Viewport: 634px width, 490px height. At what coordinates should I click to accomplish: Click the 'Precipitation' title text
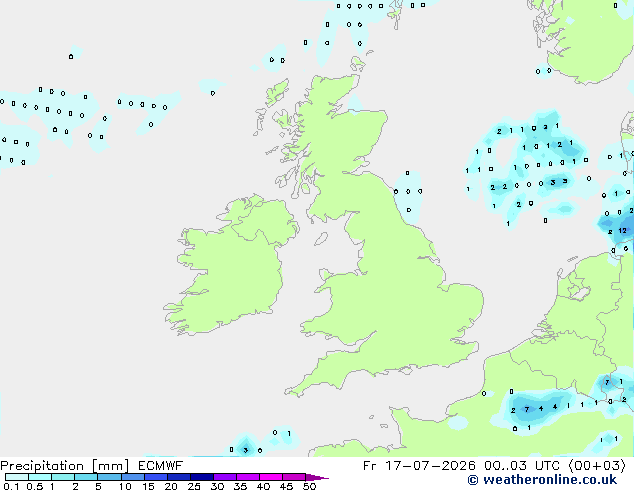coord(42,466)
